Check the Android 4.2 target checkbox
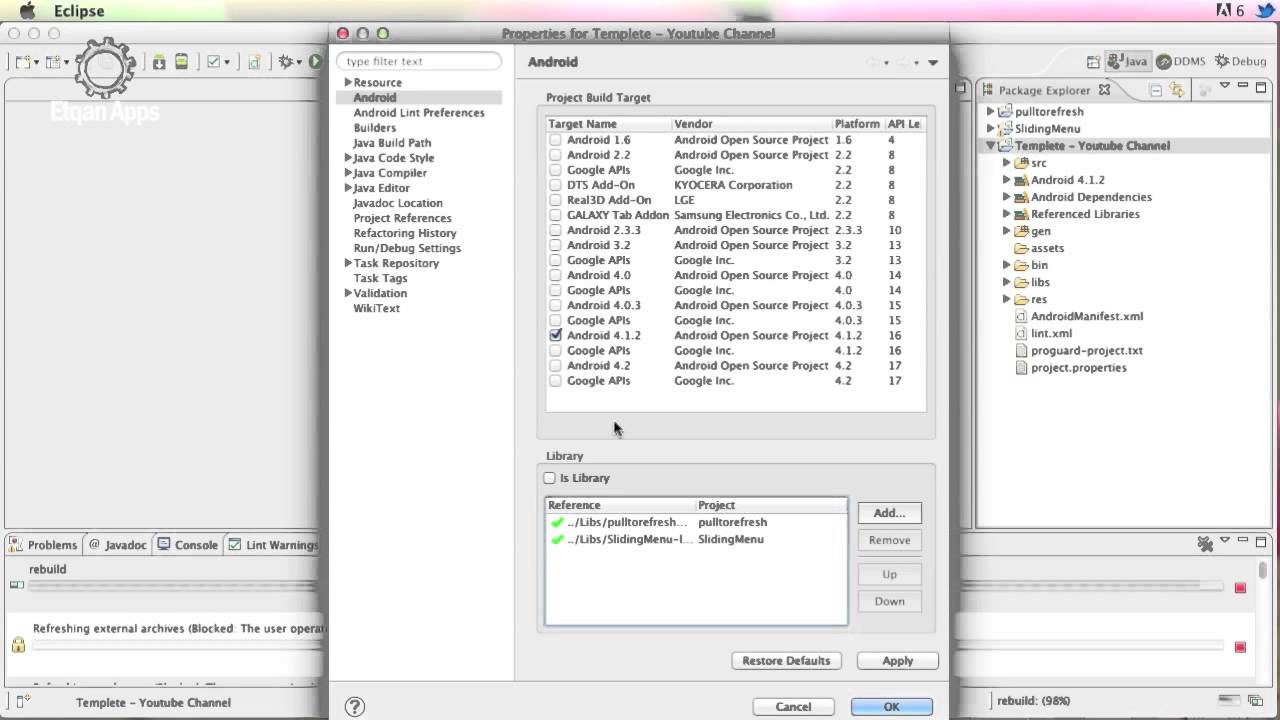This screenshot has height=720, width=1280. (555, 365)
